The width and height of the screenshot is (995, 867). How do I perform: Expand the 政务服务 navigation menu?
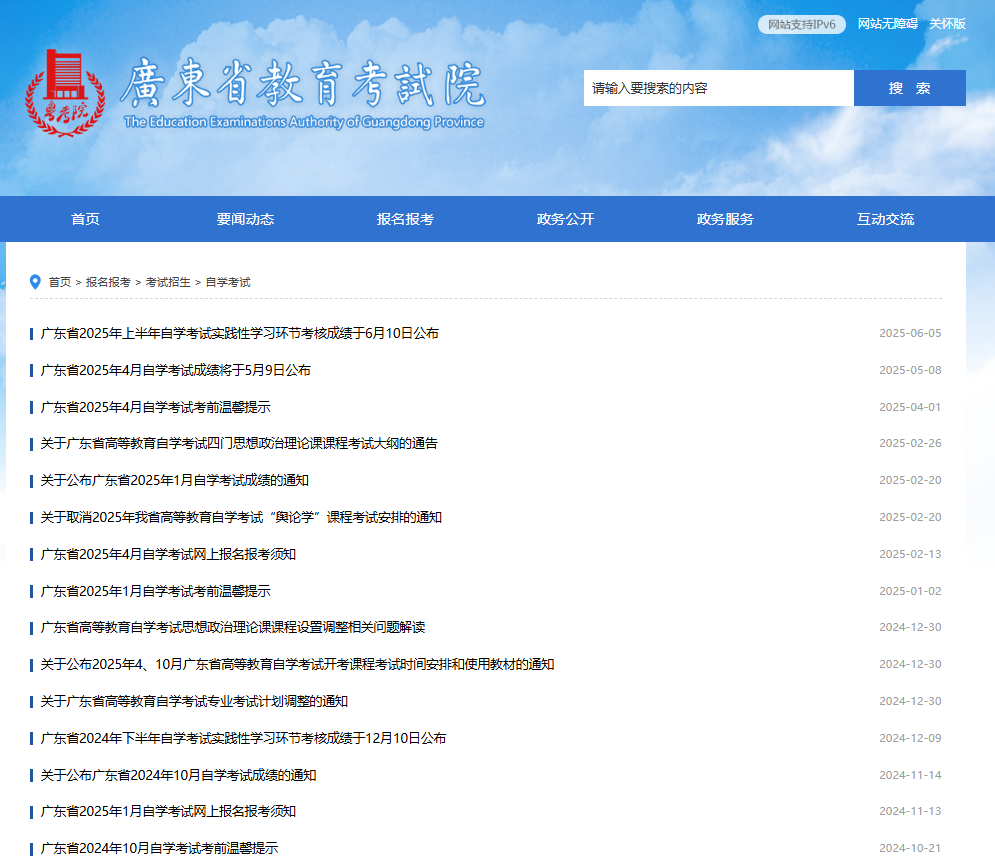click(725, 219)
